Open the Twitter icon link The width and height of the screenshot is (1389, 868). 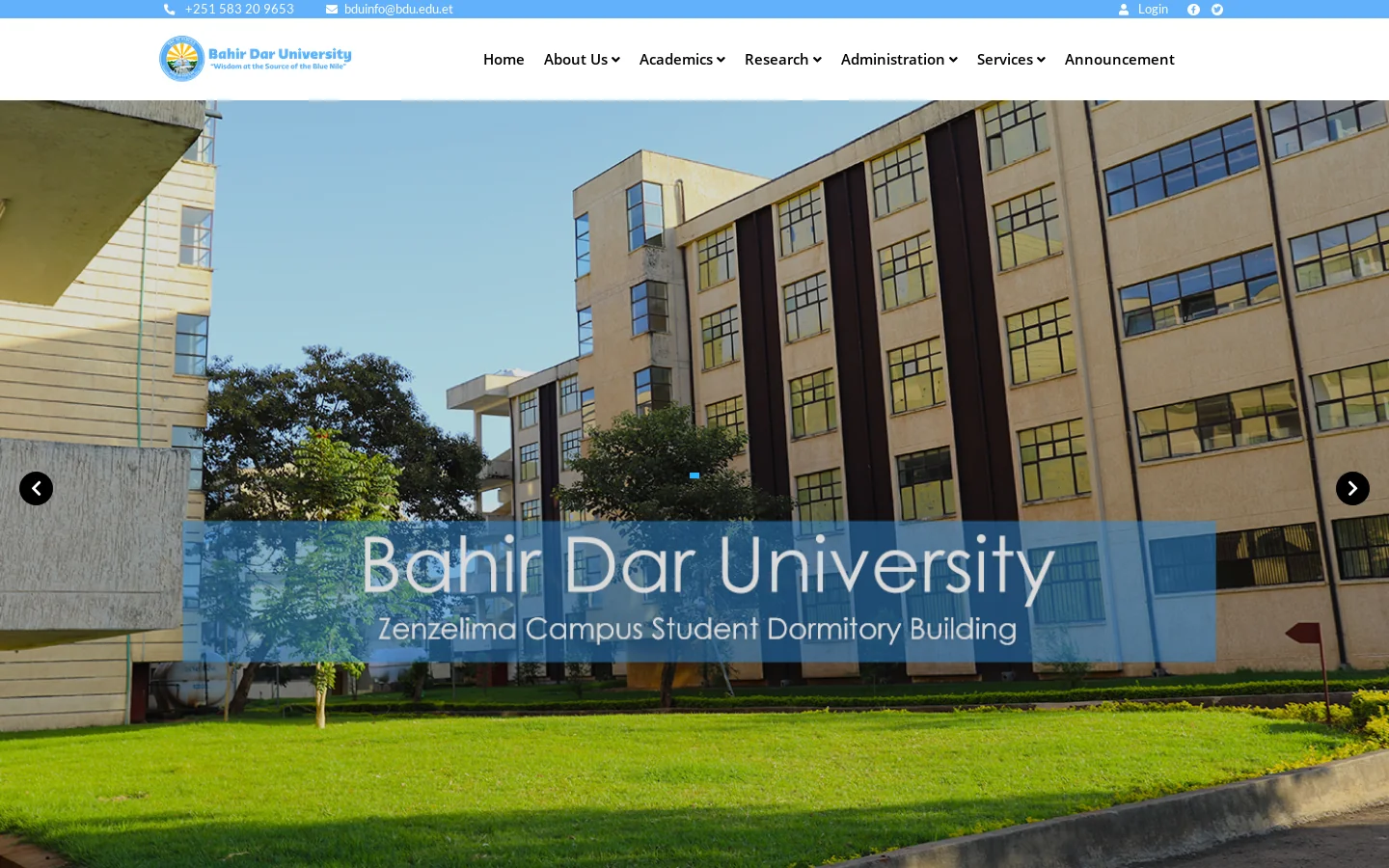[x=1217, y=10]
